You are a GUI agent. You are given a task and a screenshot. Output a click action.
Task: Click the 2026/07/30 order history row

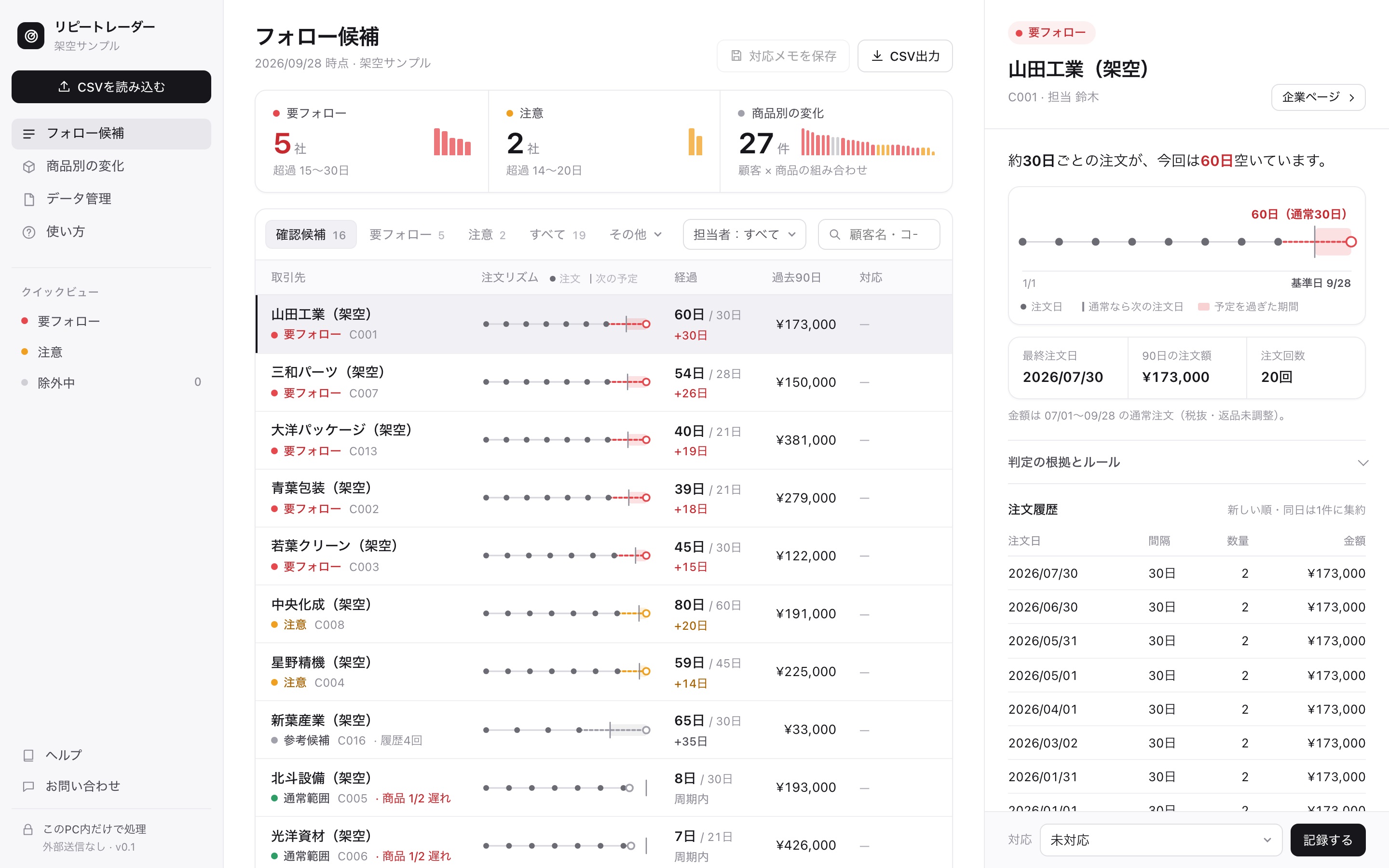pos(1186,573)
